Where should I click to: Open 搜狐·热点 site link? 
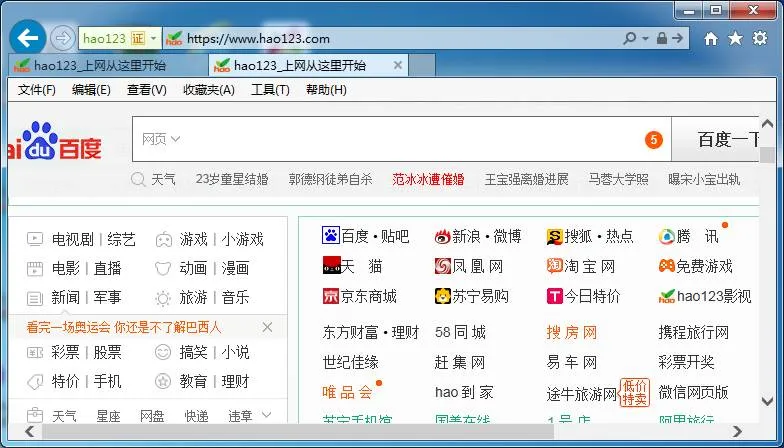click(x=590, y=236)
